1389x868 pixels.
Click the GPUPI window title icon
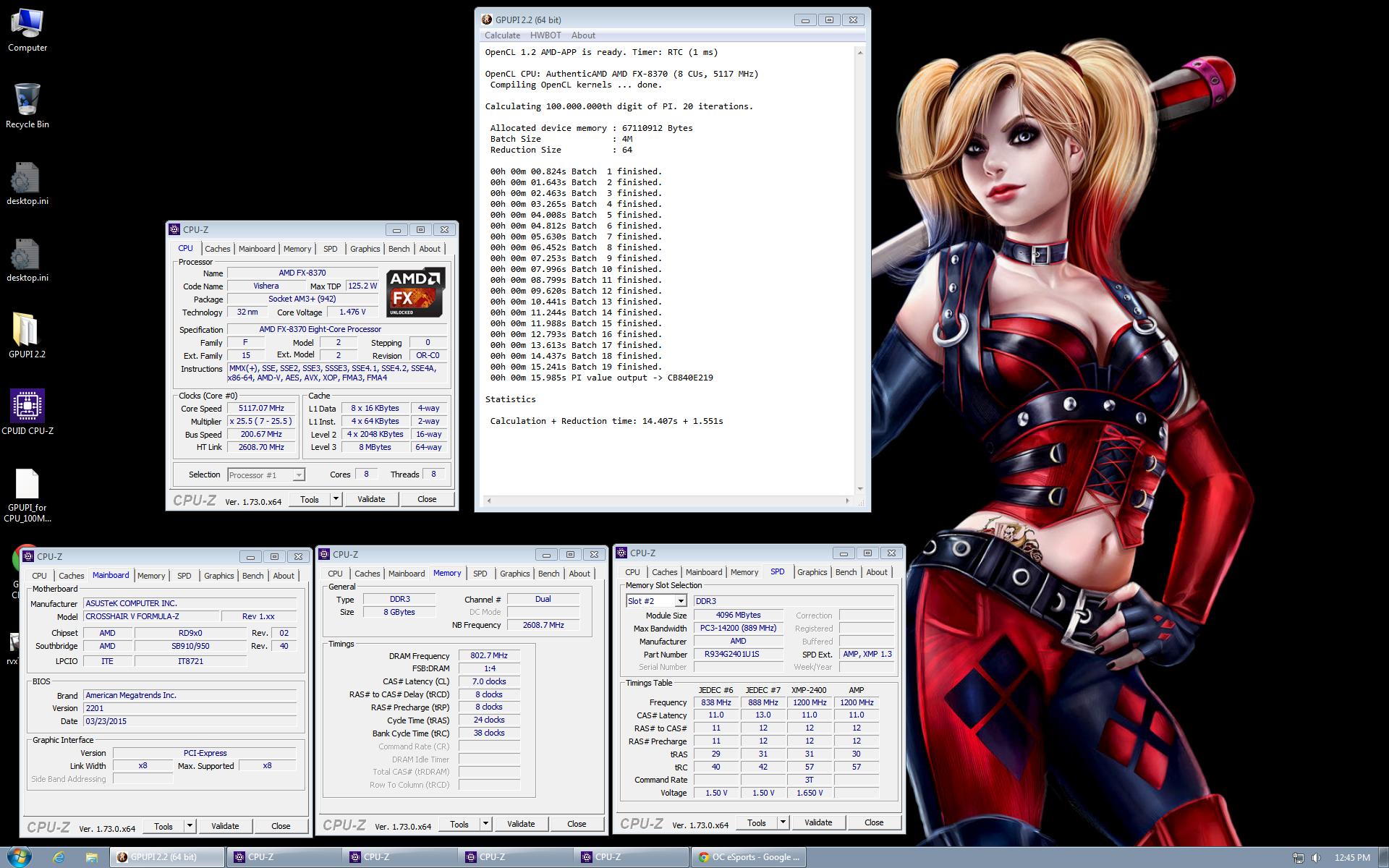tap(487, 20)
